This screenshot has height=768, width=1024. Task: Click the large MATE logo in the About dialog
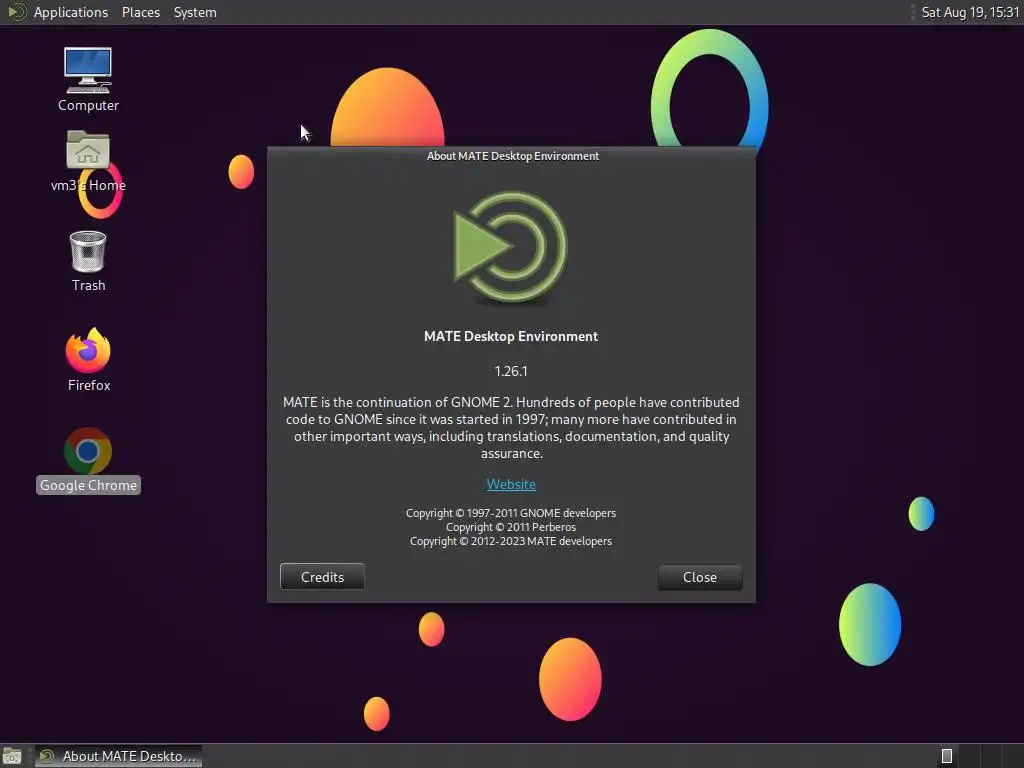[x=511, y=247]
